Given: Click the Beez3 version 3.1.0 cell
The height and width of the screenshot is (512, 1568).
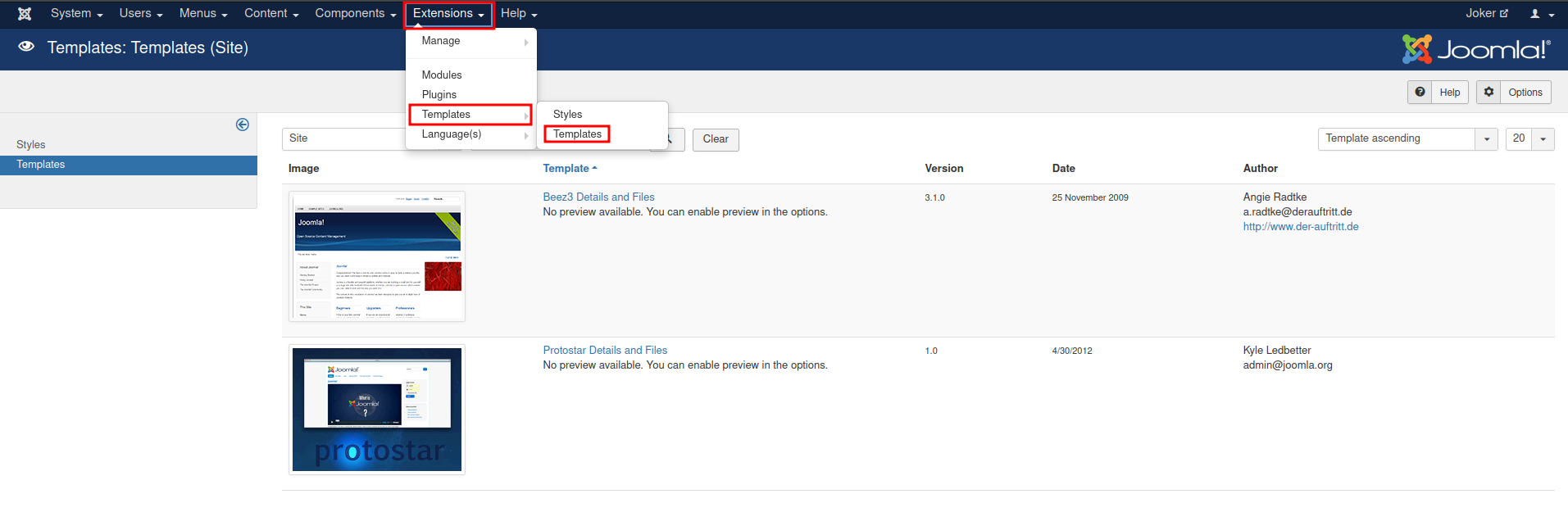Looking at the screenshot, I should (934, 198).
